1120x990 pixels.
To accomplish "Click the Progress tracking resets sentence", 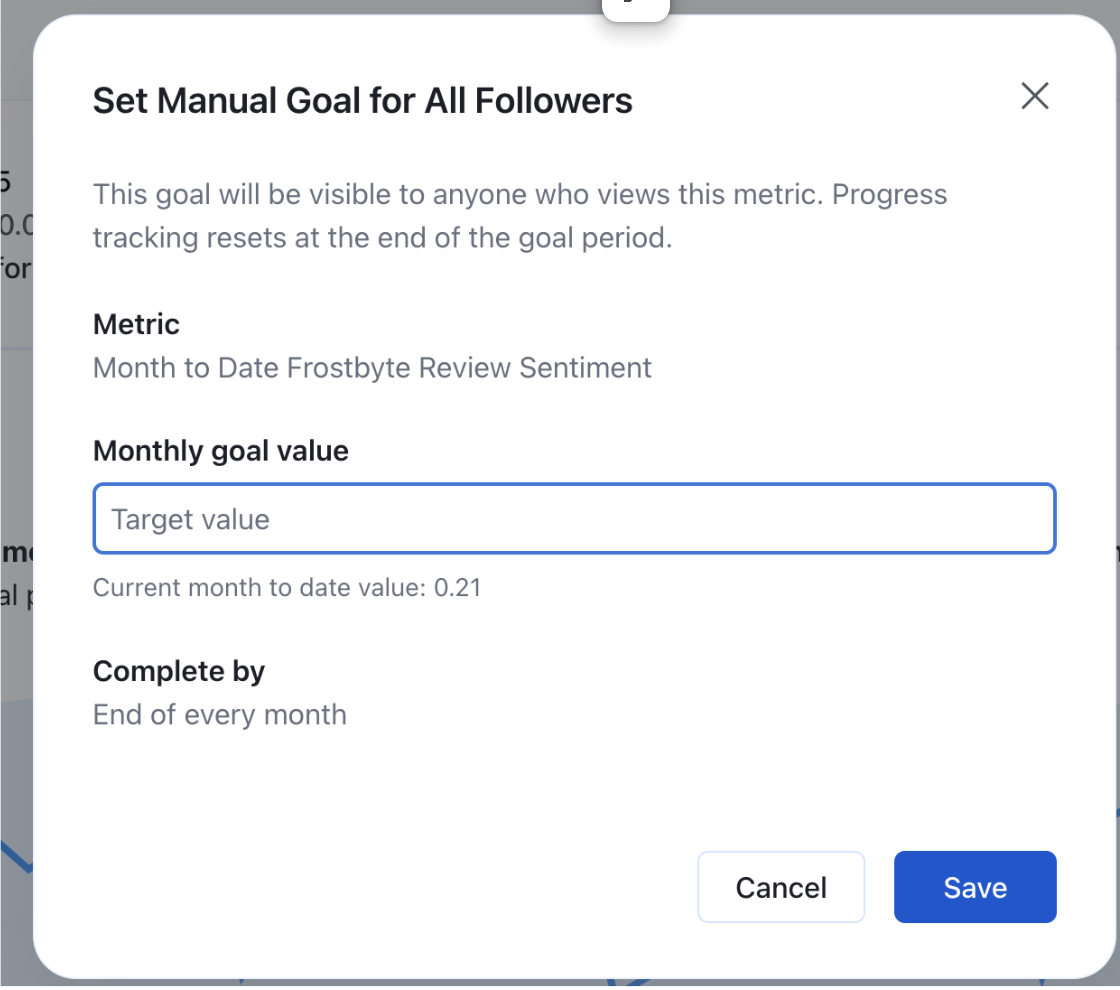I will pyautogui.click(x=380, y=238).
